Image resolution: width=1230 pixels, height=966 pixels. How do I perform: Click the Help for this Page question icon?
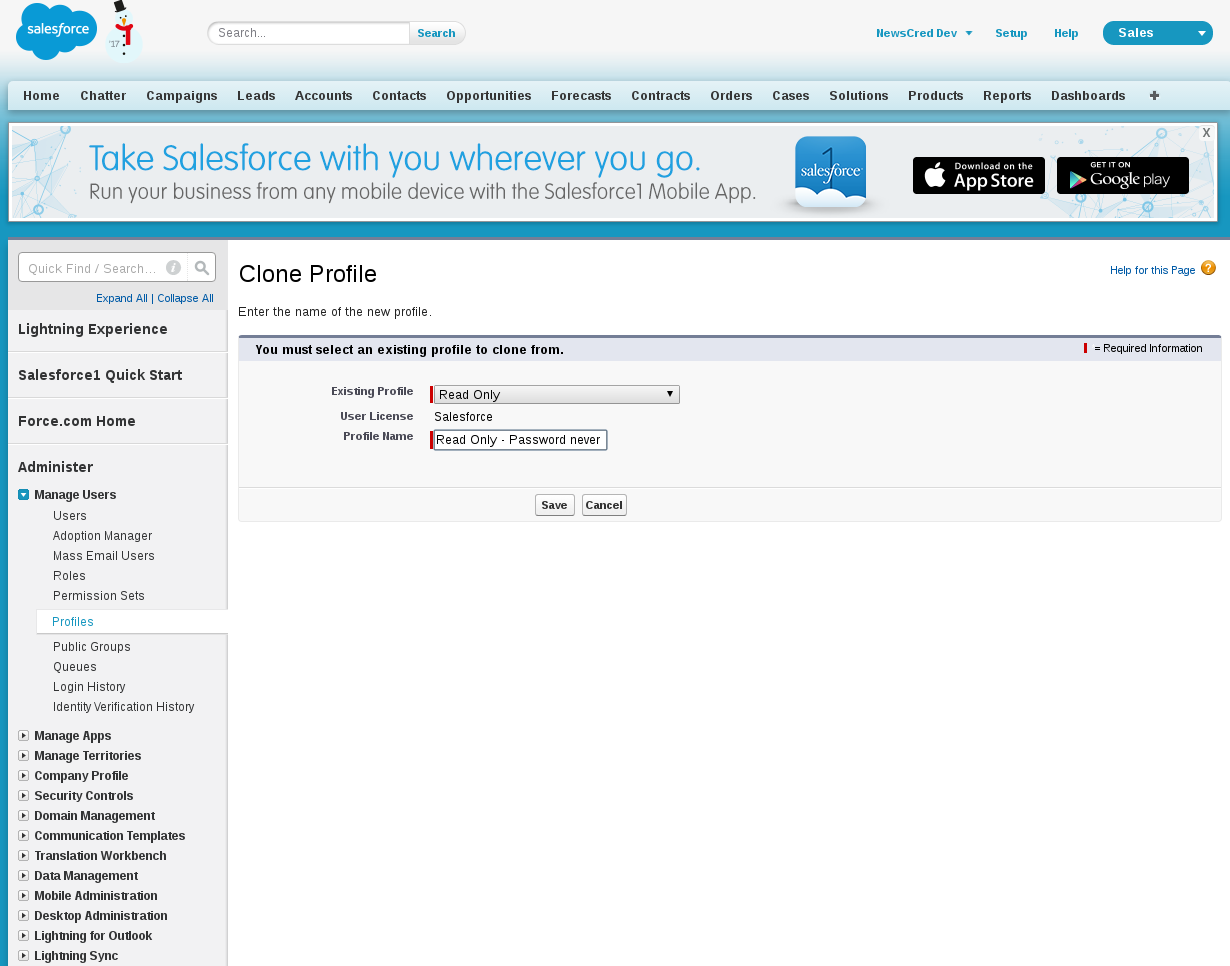coord(1208,268)
